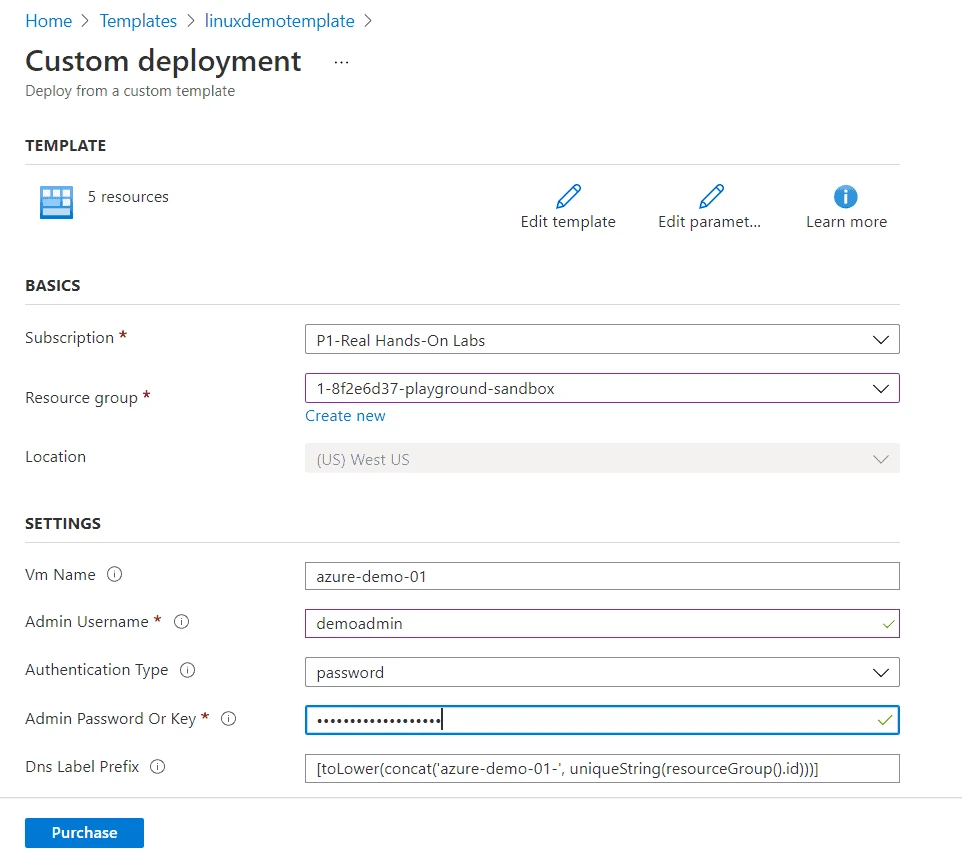The height and width of the screenshot is (865, 962).
Task: Click the template resources icon
Action: coord(56,202)
